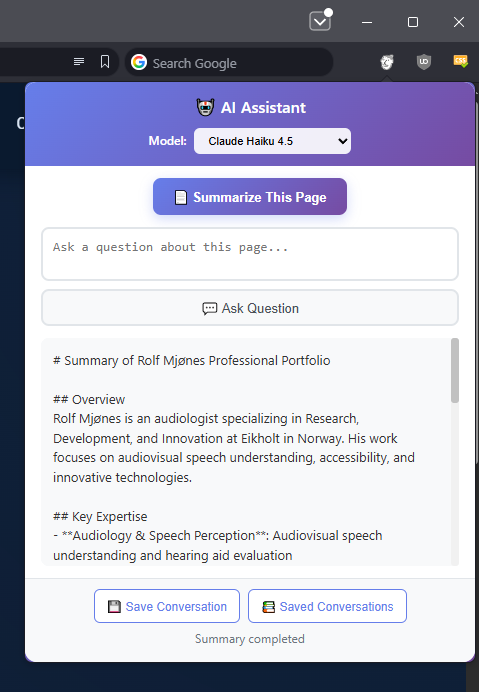Open the AI Assistant extension icon
This screenshot has width=479, height=692.
[x=387, y=62]
